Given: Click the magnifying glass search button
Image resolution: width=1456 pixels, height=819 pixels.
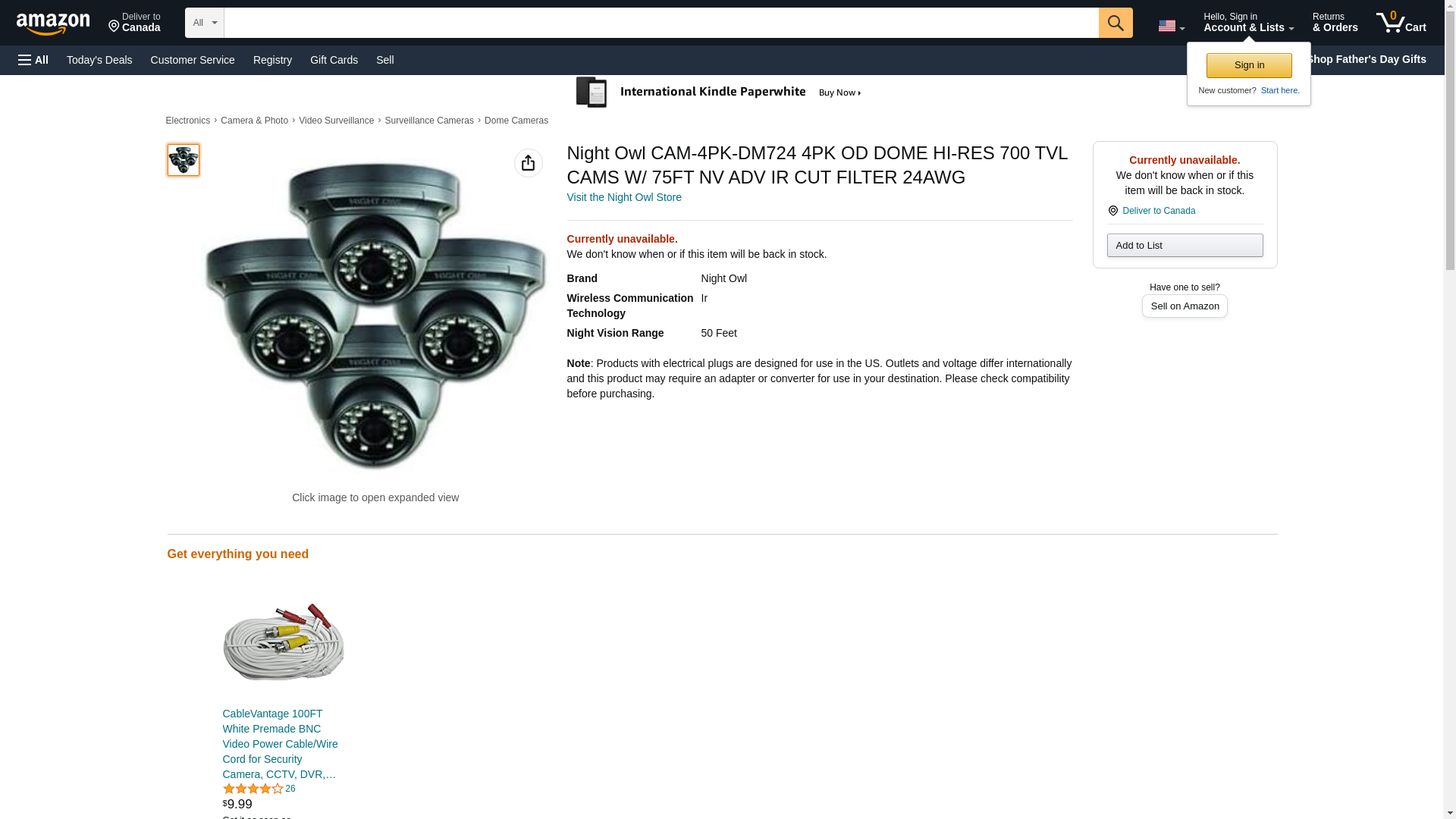Looking at the screenshot, I should [1115, 23].
